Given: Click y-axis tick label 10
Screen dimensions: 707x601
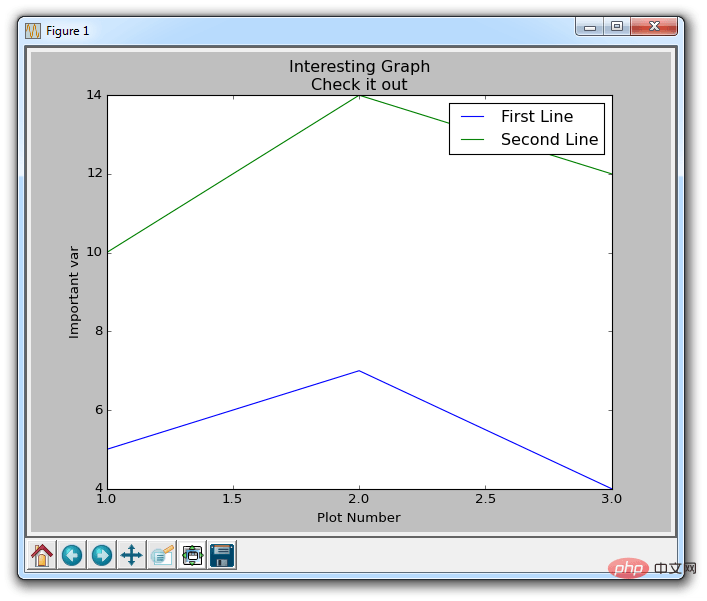Looking at the screenshot, I should click(x=94, y=252).
